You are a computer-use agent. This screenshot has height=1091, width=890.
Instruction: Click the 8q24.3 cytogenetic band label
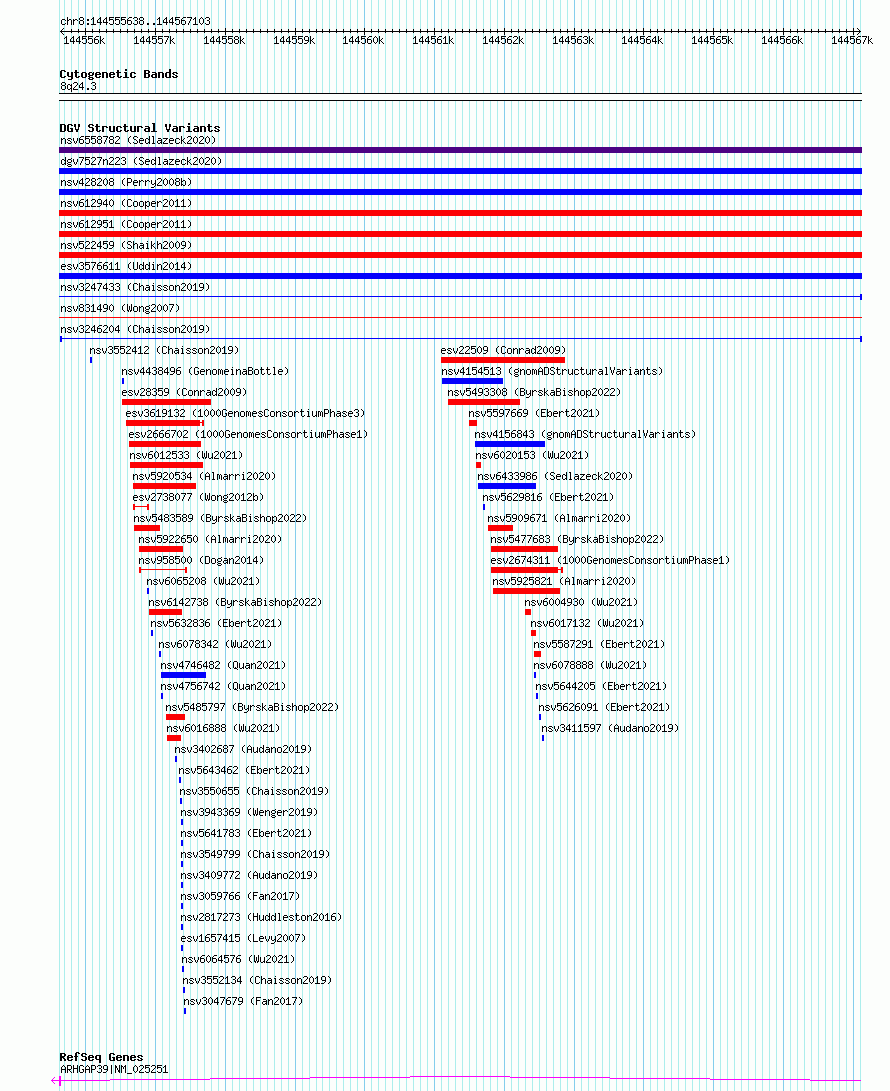78,86
